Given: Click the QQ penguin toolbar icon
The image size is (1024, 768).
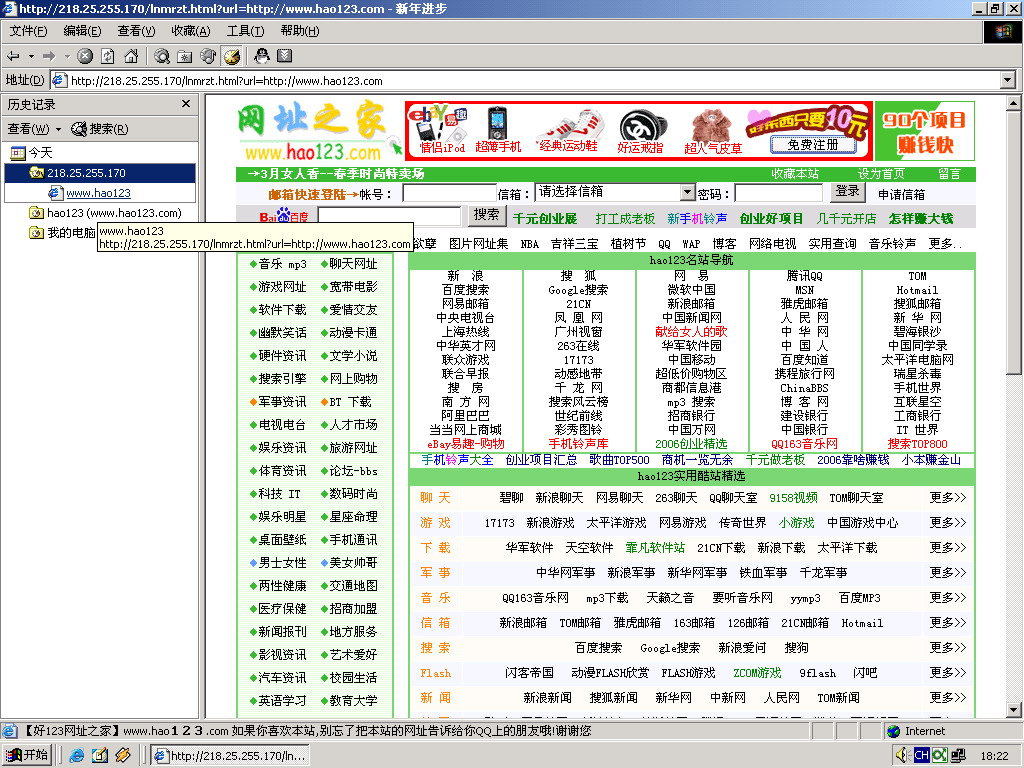Looking at the screenshot, I should 262,56.
